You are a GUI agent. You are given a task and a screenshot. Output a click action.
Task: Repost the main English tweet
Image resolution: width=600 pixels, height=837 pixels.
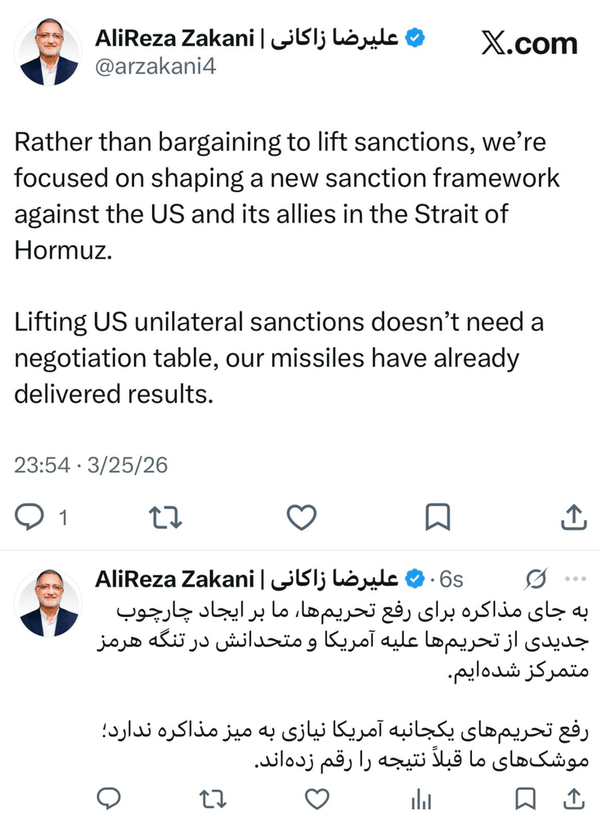click(162, 516)
